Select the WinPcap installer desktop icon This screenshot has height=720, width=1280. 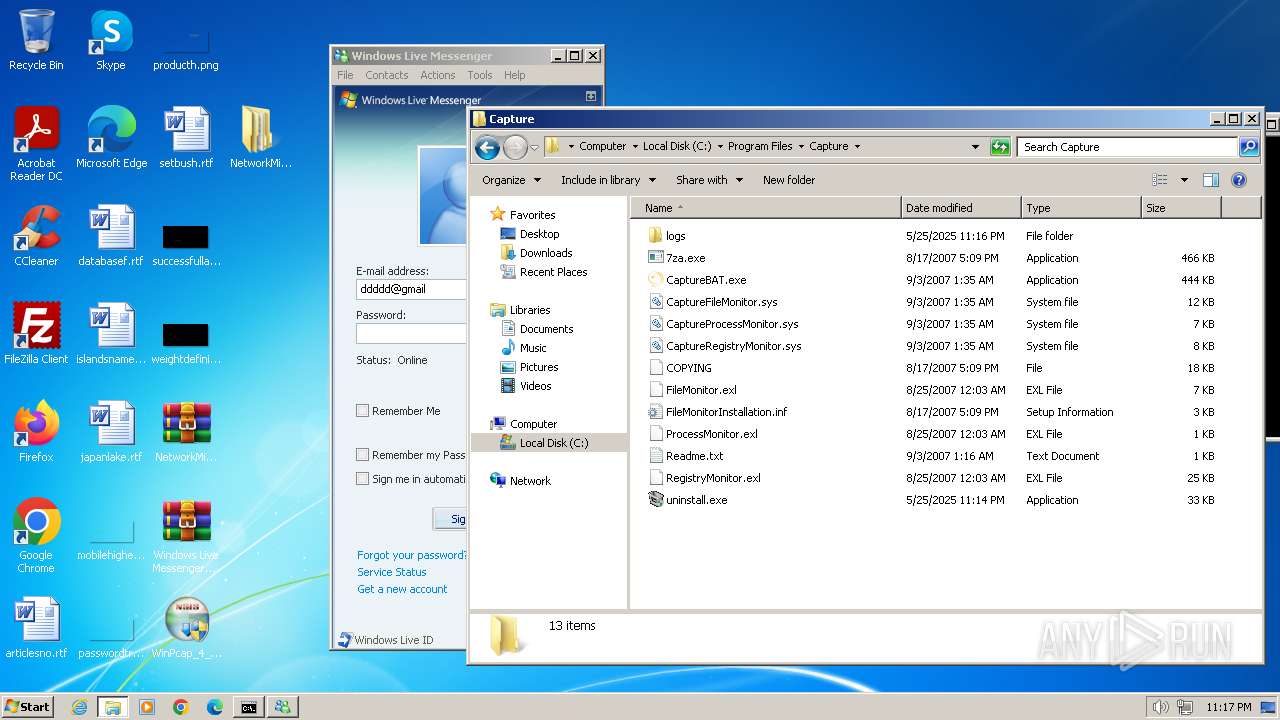[186, 629]
